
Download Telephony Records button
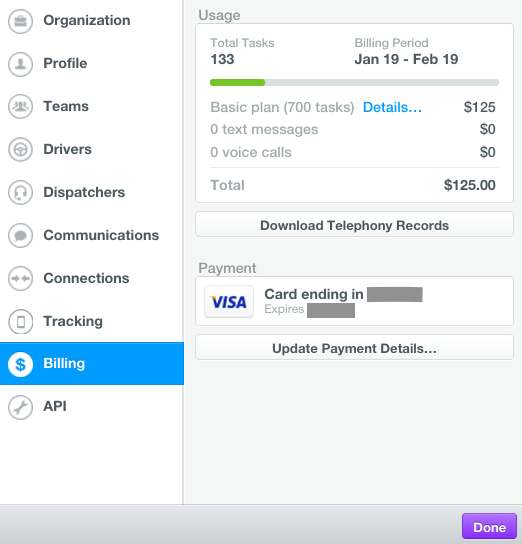354,224
